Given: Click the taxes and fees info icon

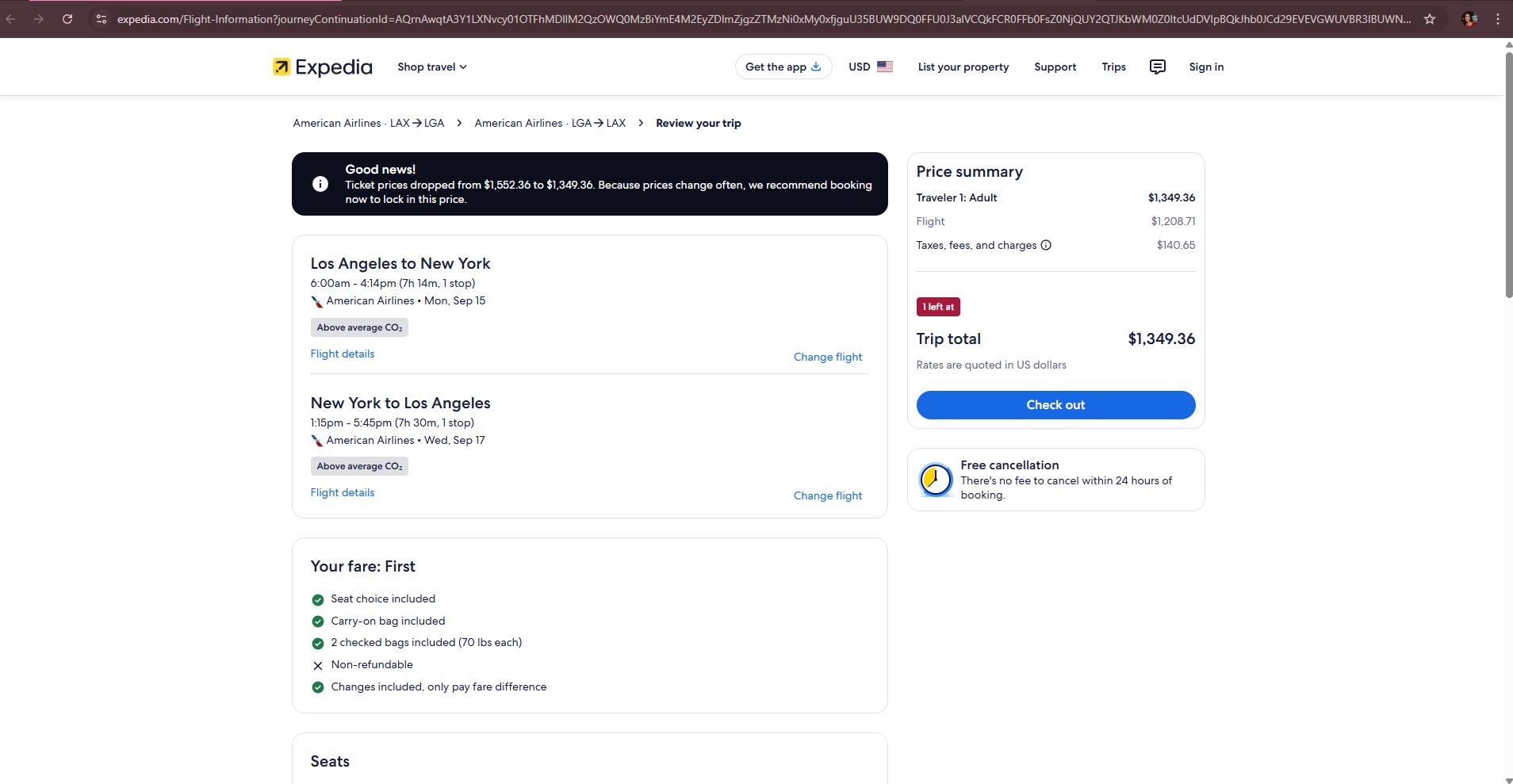Looking at the screenshot, I should click(1046, 245).
